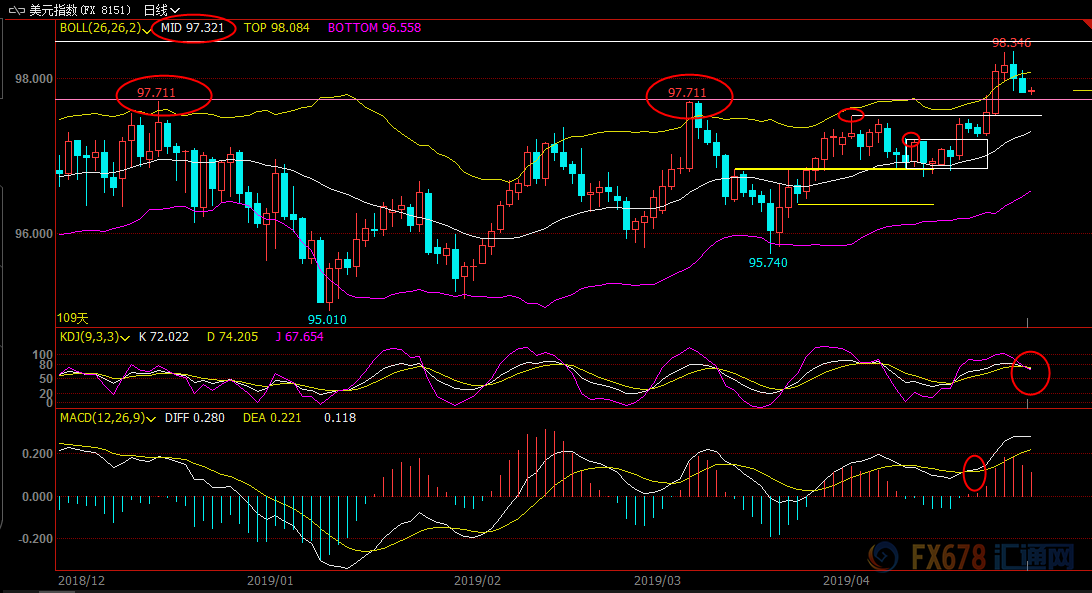The image size is (1092, 593).
Task: Click the 2019/02 date axis marker
Action: coord(476,580)
